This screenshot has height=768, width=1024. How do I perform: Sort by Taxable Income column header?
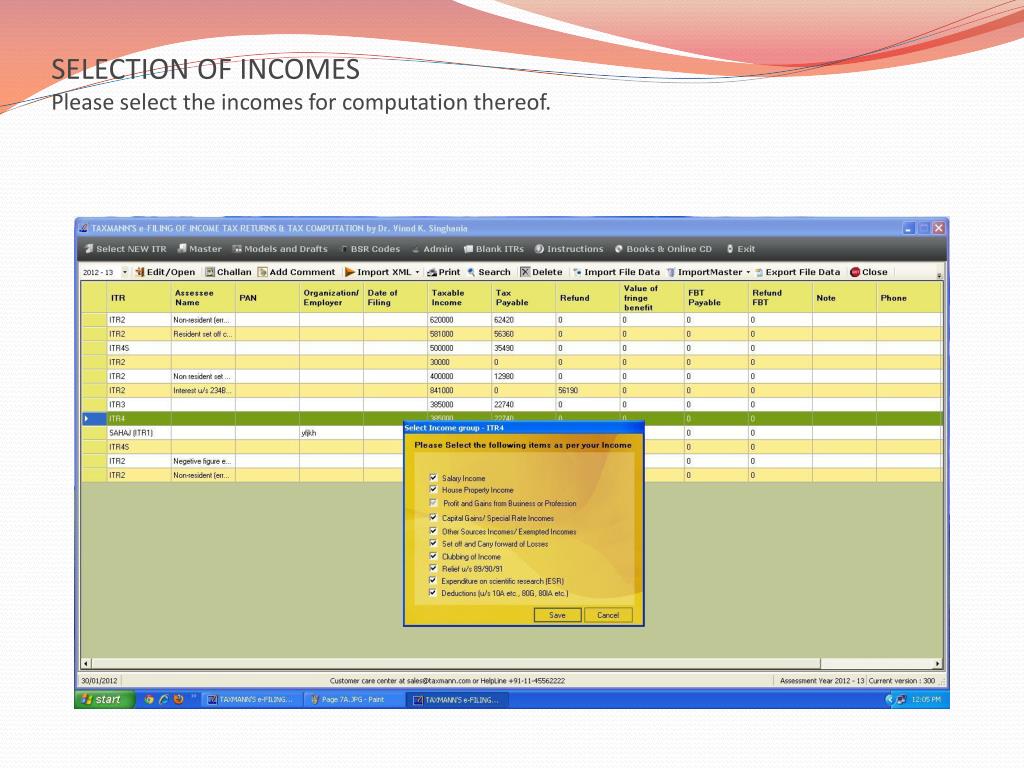[459, 298]
